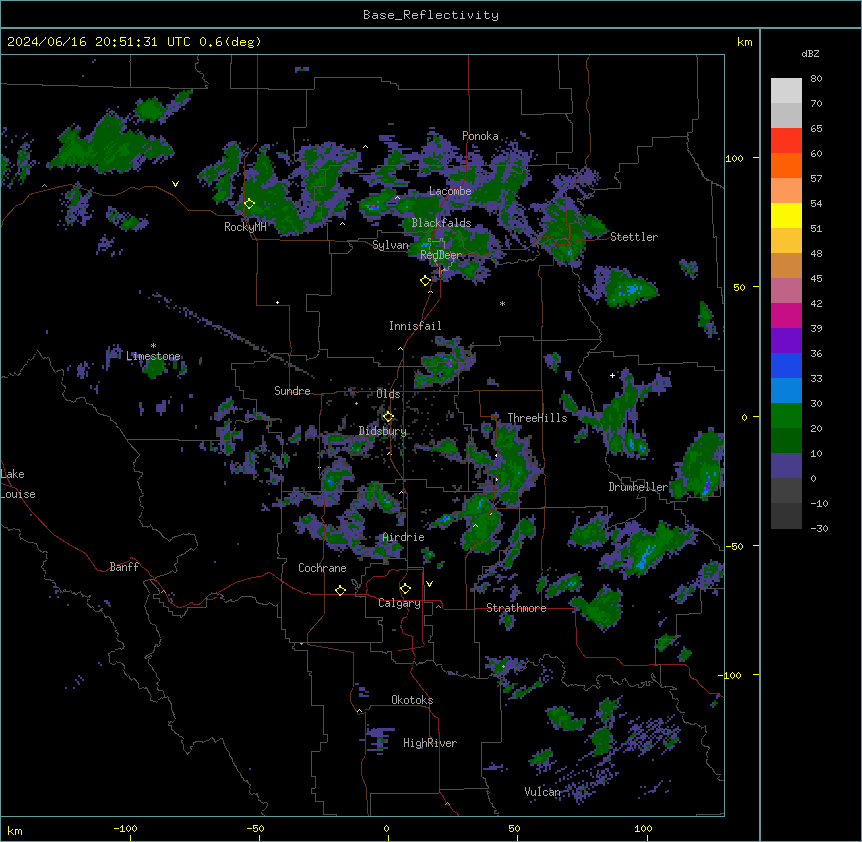Select the -30 dBZ legend value
Screen dimensions: 862x842
click(x=819, y=529)
